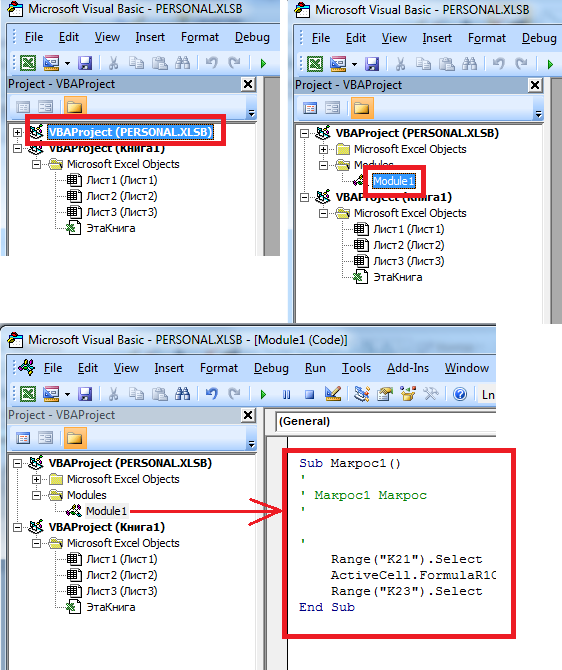Open the Tools menu

(x=356, y=368)
